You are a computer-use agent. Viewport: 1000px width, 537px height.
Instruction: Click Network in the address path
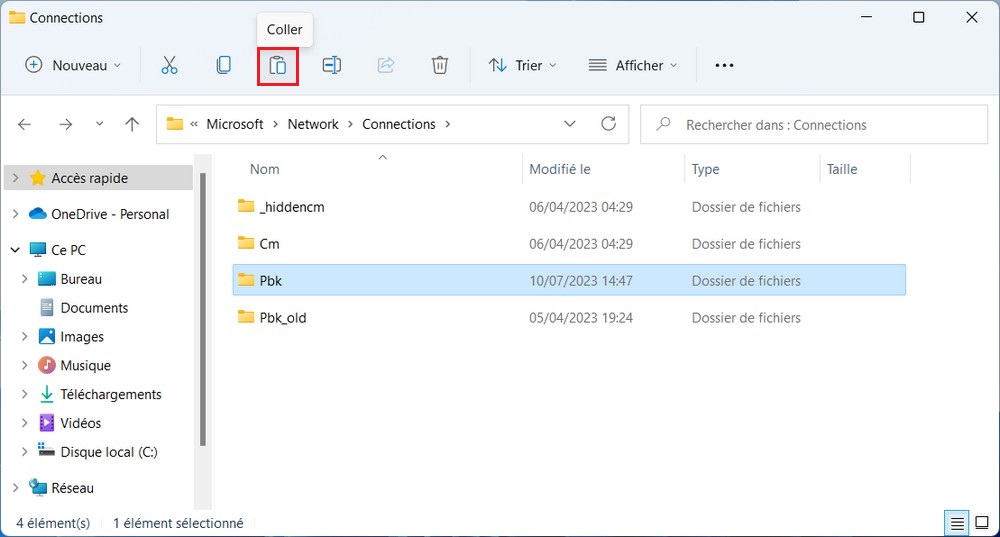[x=313, y=124]
